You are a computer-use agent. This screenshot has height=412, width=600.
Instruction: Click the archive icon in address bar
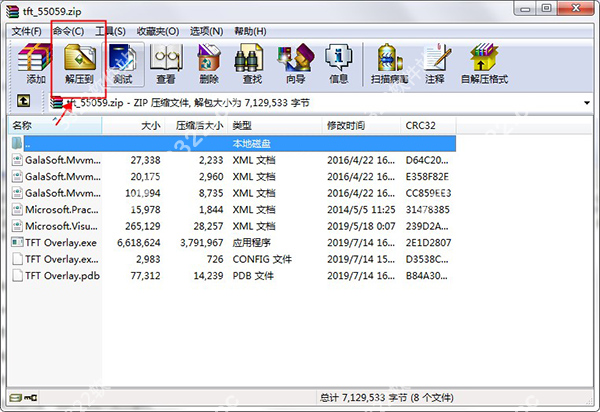tap(56, 103)
